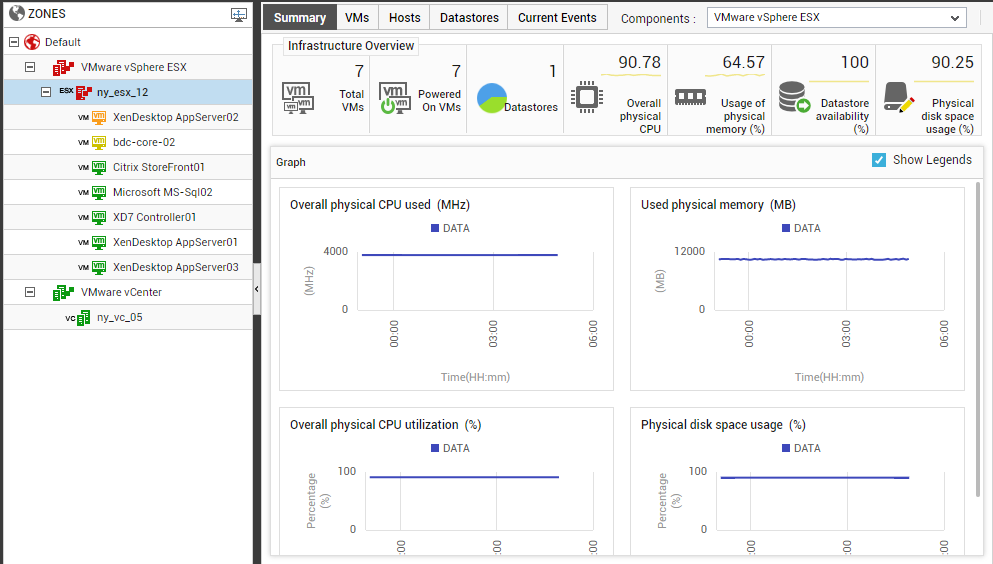993x564 pixels.
Task: Click DATA legend swatch in disk space graph
Action: point(786,448)
